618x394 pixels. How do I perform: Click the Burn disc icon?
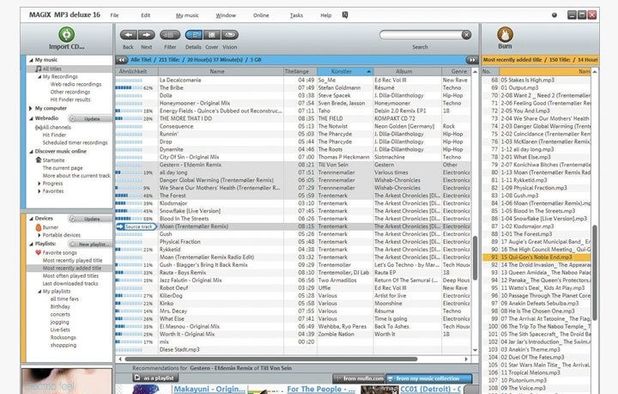click(x=505, y=34)
